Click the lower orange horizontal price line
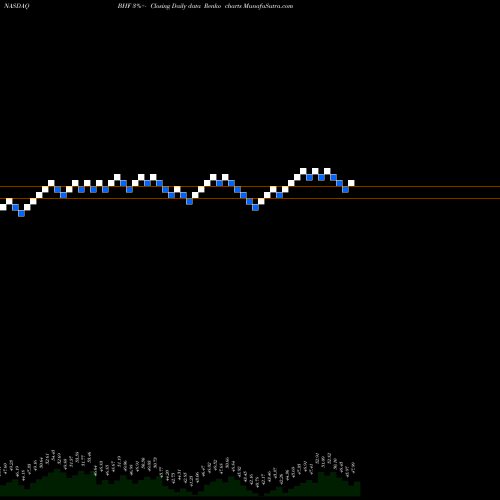The height and width of the screenshot is (500, 500). [x=250, y=199]
